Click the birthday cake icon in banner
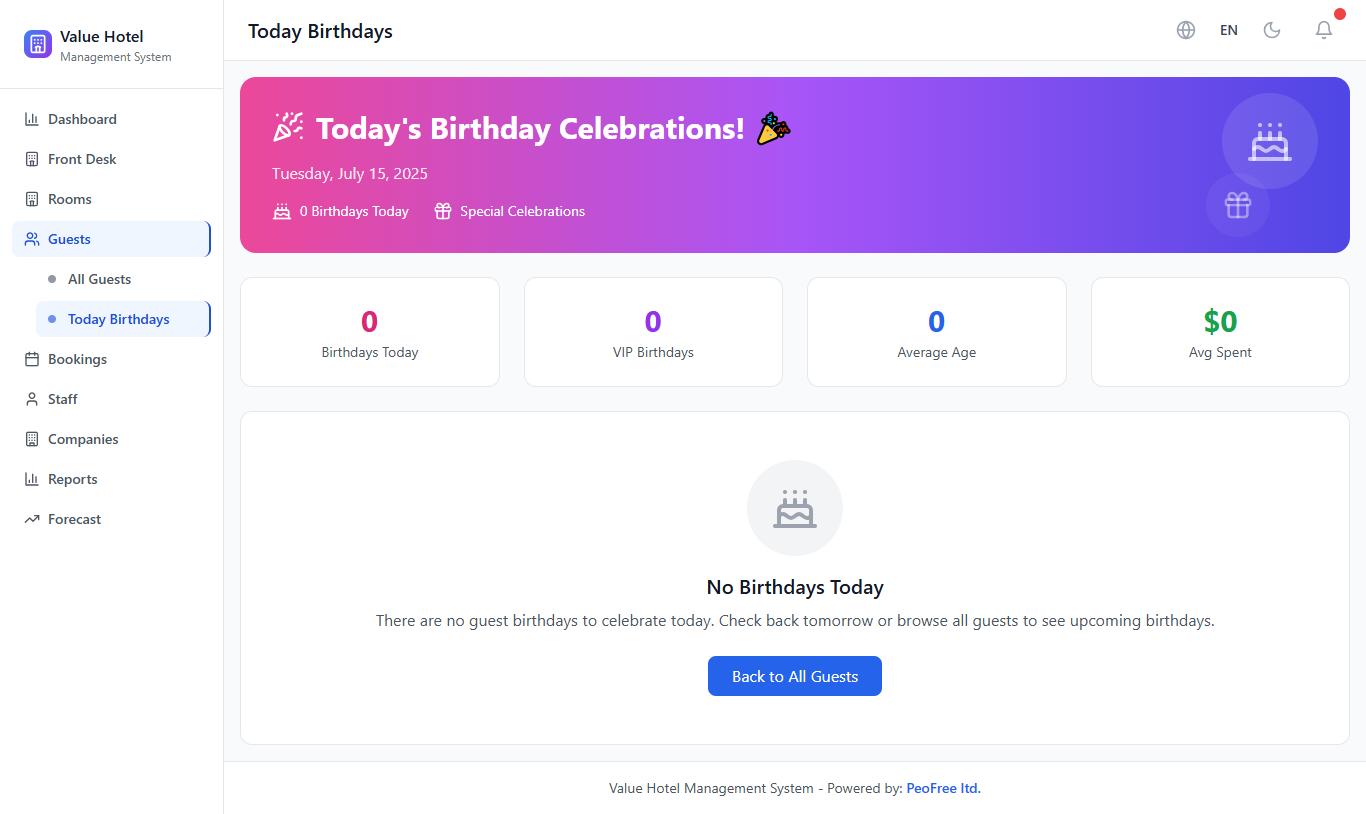 [1269, 142]
